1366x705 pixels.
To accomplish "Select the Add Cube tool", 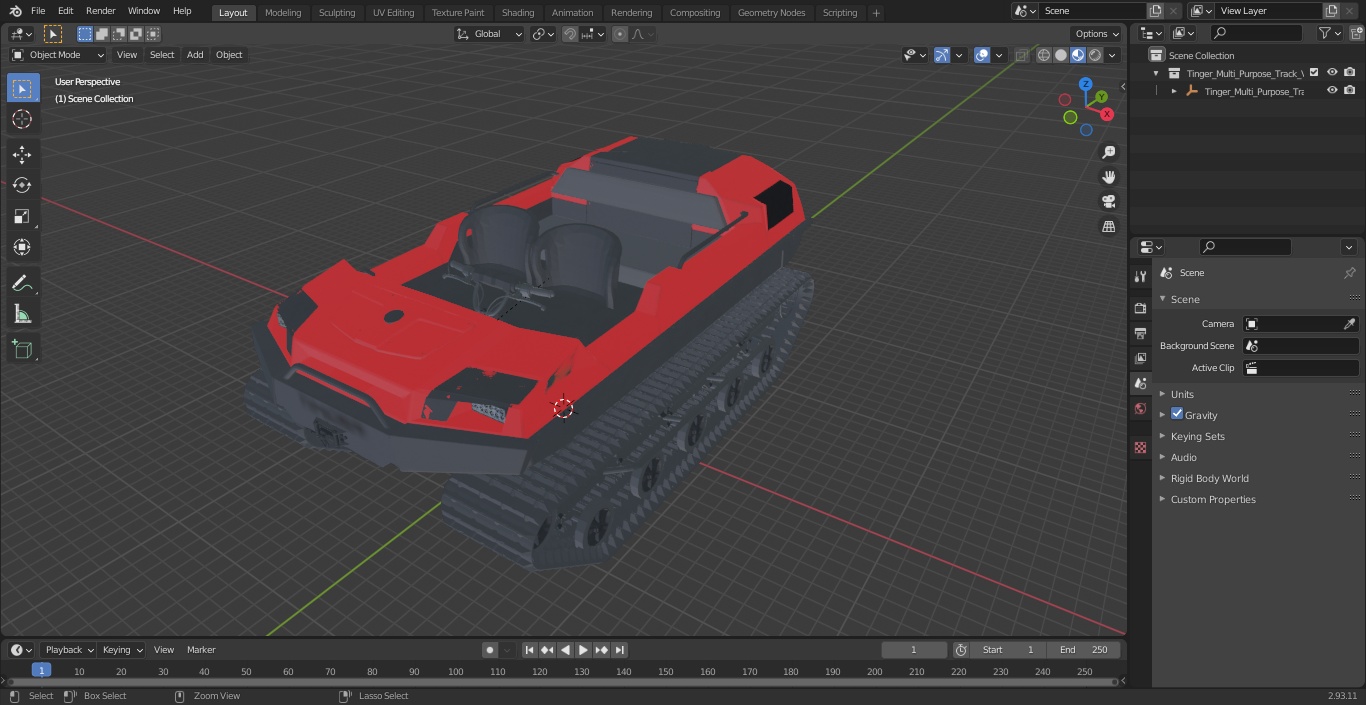I will 22,349.
